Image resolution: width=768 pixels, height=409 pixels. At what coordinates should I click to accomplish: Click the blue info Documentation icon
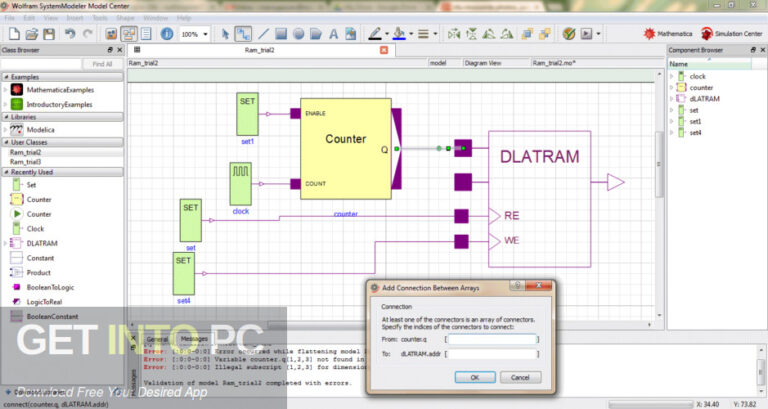tap(167, 34)
